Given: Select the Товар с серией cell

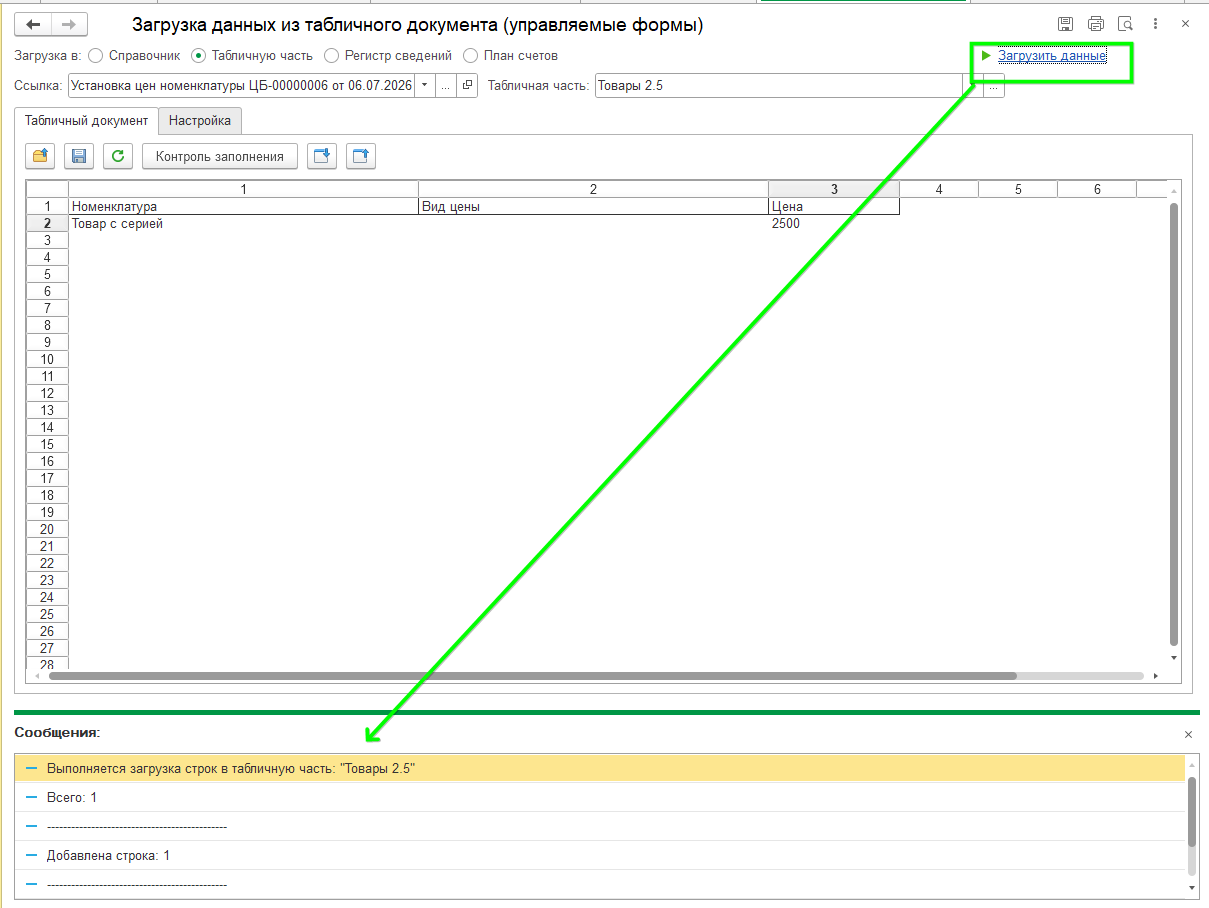Looking at the screenshot, I should point(243,224).
